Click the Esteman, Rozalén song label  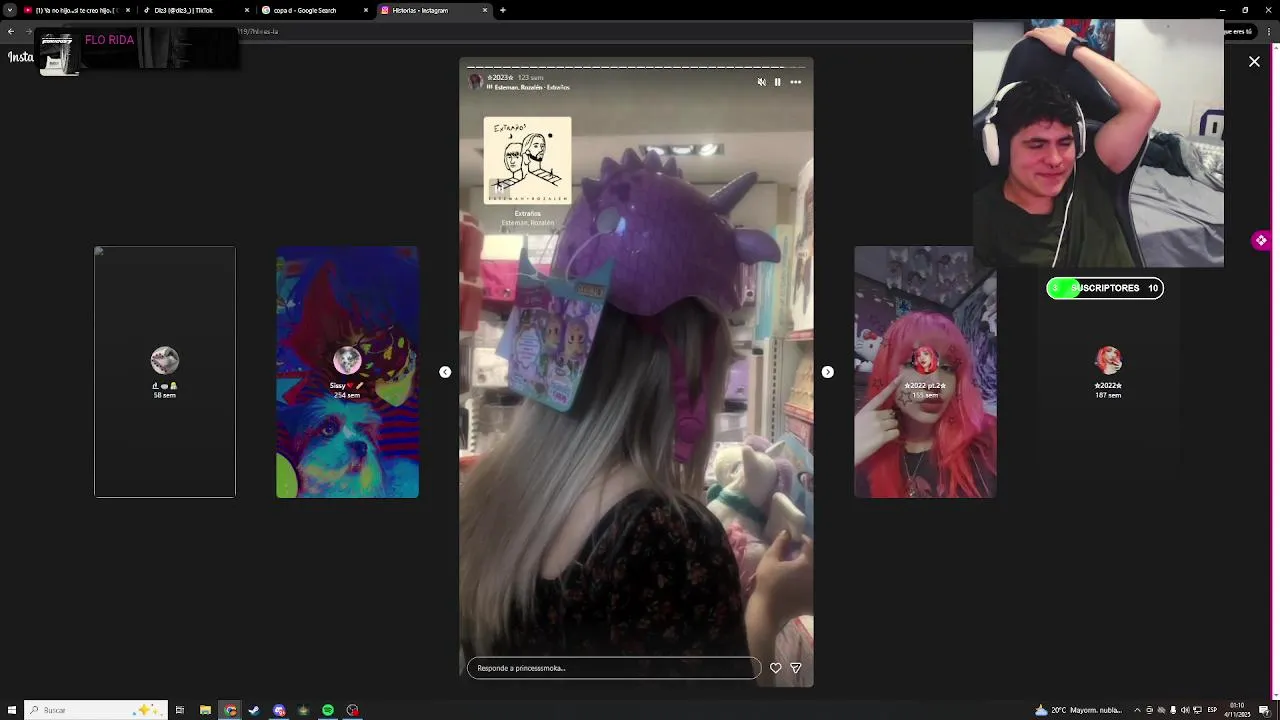532,87
